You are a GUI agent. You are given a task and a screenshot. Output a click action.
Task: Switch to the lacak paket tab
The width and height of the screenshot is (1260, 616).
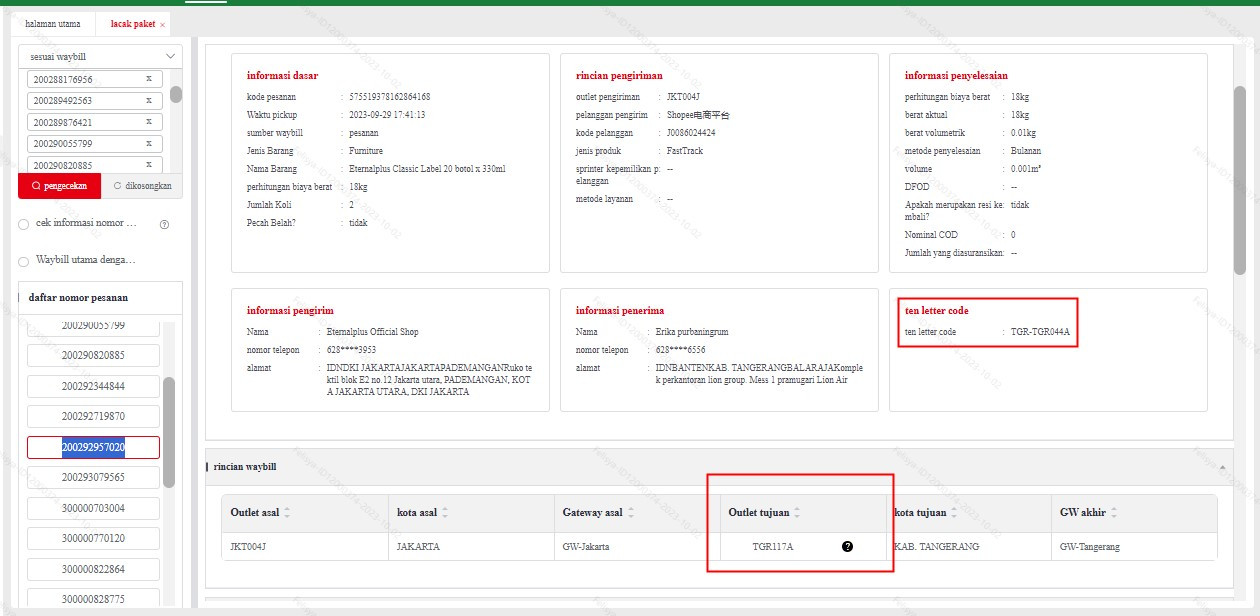tap(132, 23)
